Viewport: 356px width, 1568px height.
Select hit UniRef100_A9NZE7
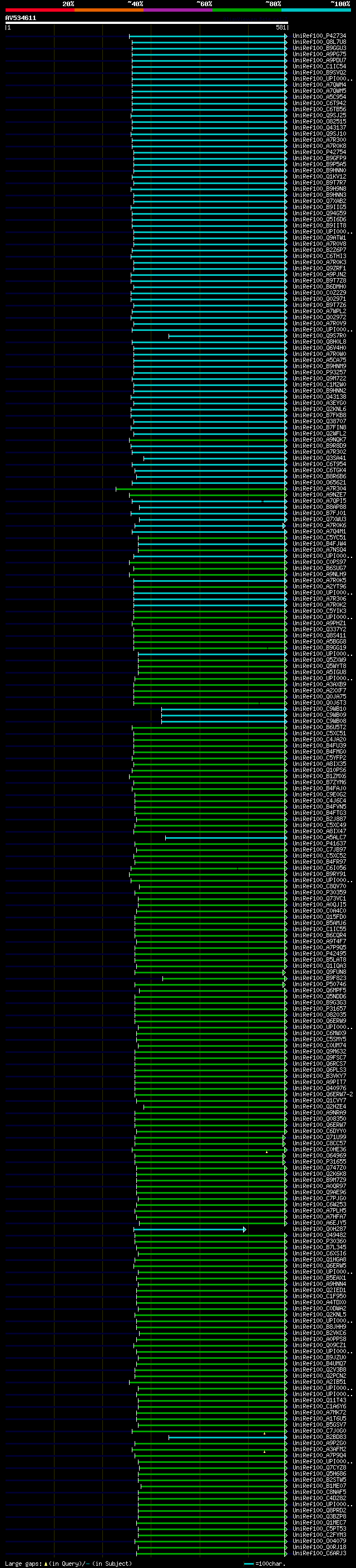tap(319, 495)
